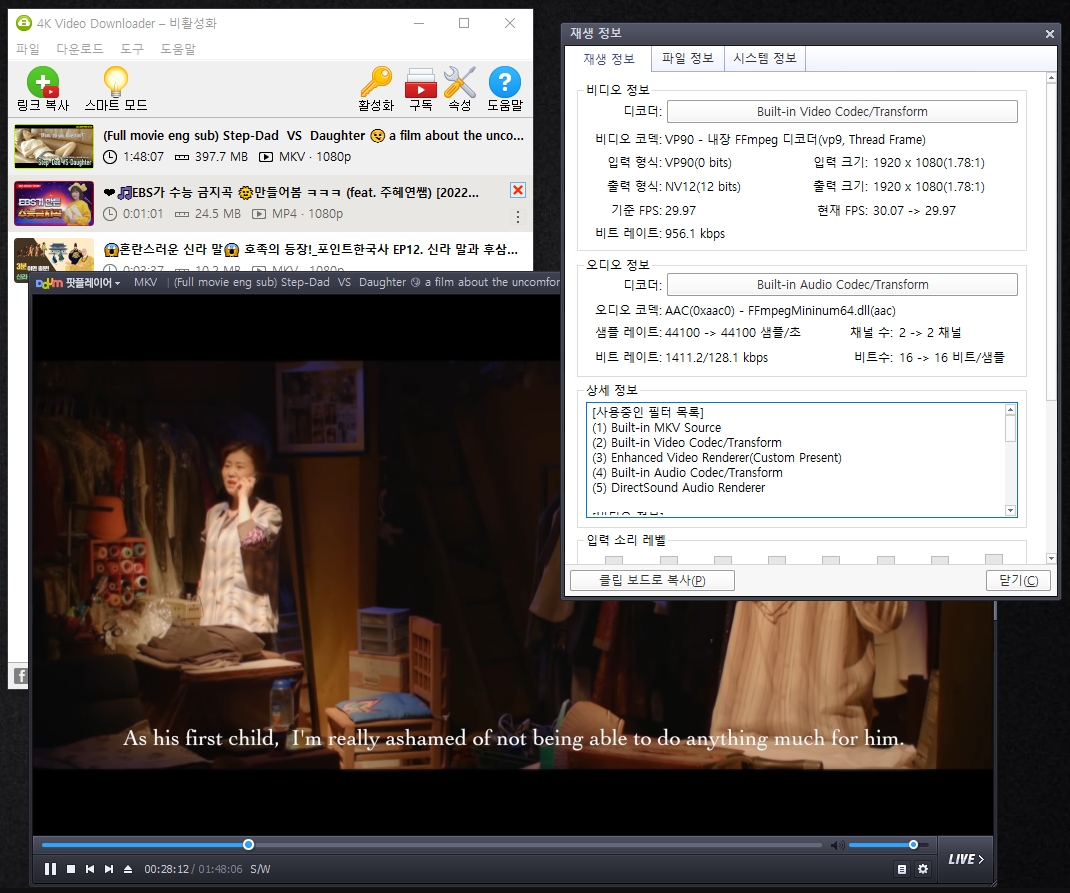Click the green Paste Link (링크 복사) icon
Viewport: 1070px width, 893px height.
click(x=43, y=83)
